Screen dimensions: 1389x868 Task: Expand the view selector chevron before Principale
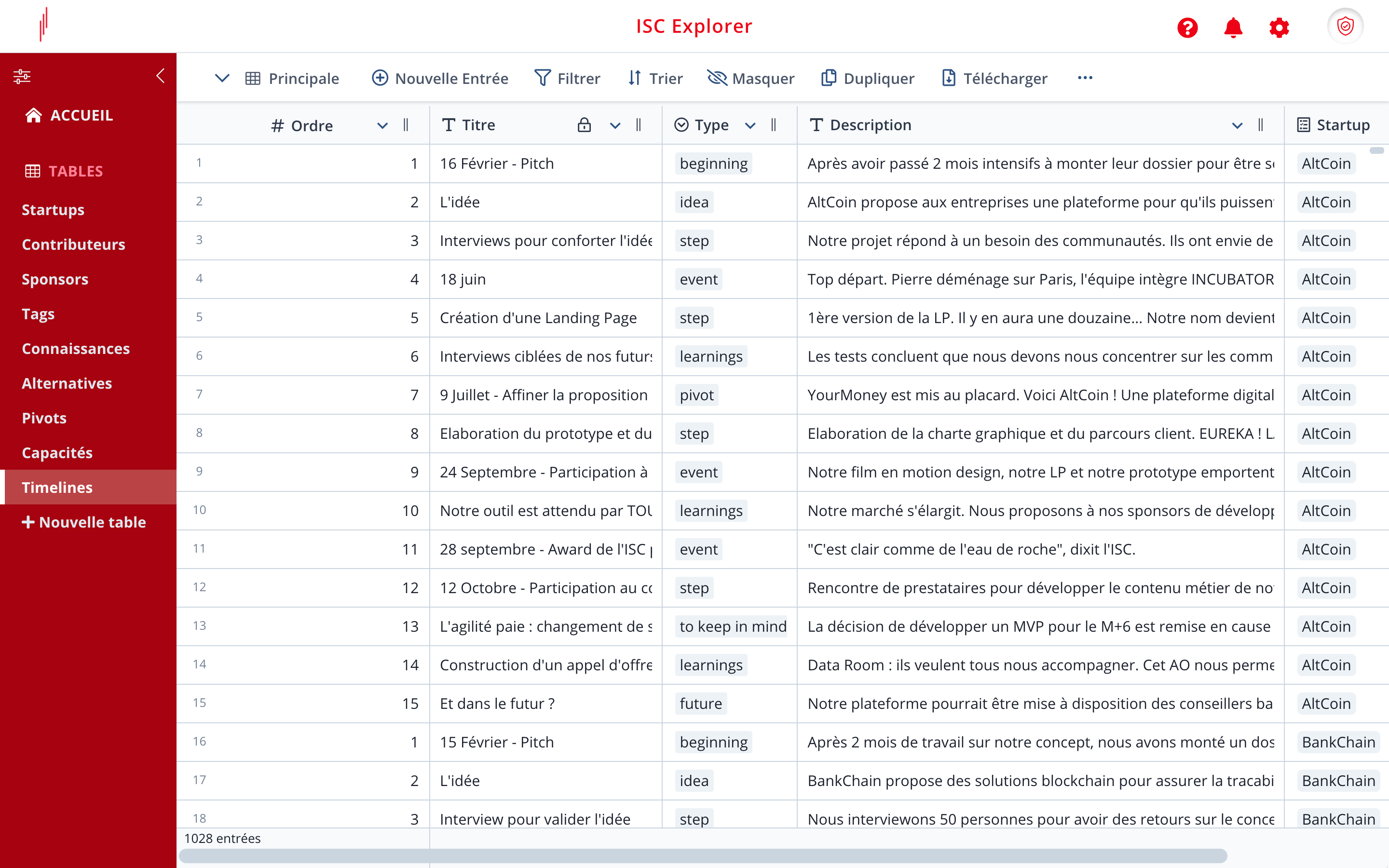click(222, 78)
